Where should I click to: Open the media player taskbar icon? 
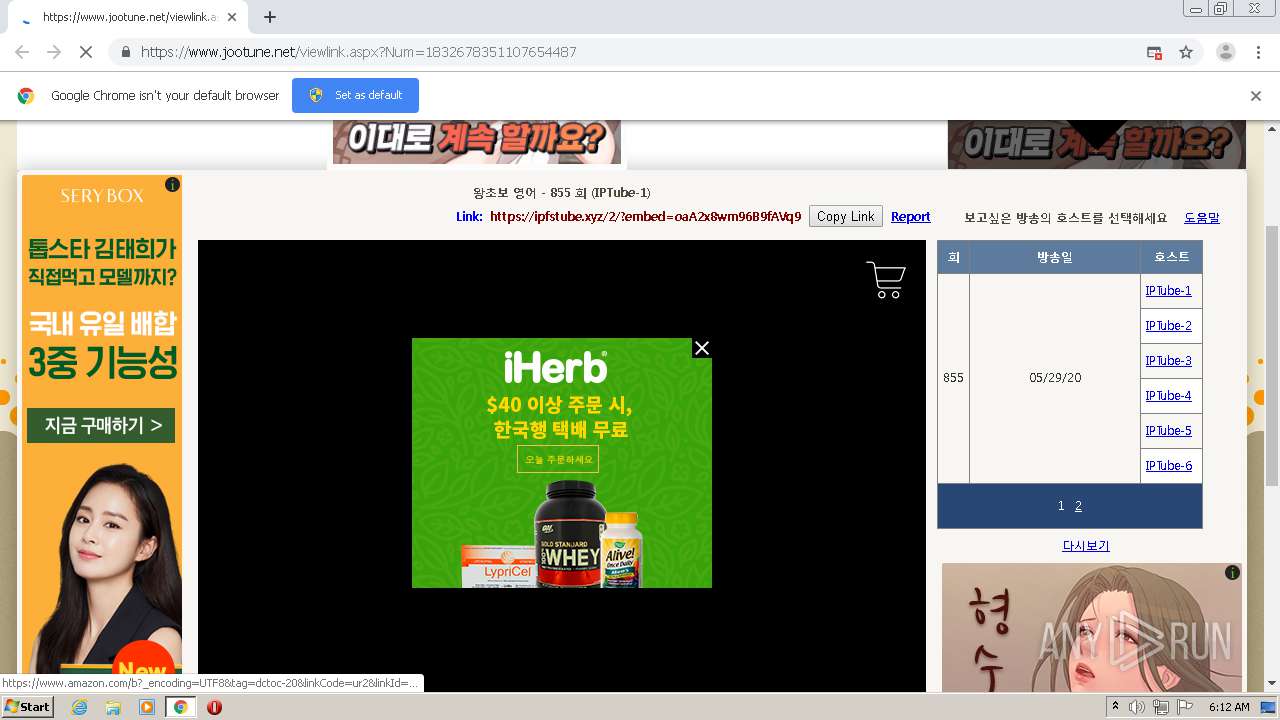147,707
